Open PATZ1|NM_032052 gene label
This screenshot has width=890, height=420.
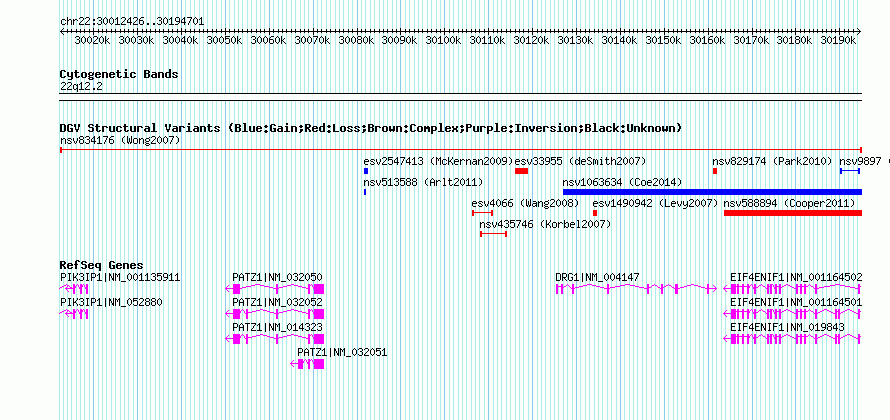click(x=278, y=303)
